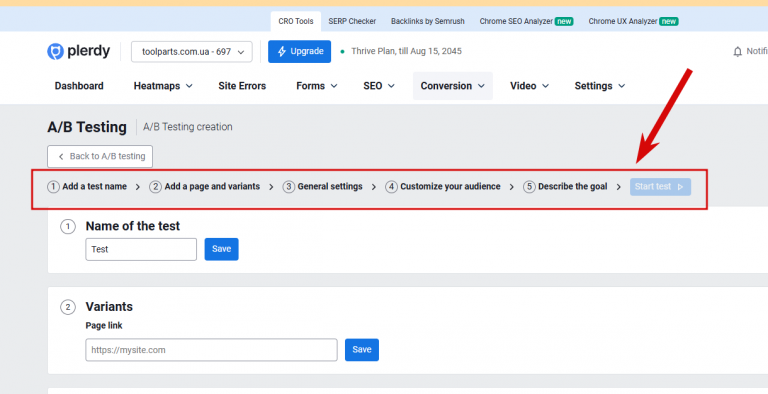
Task: Click the Page link input field
Action: click(211, 350)
